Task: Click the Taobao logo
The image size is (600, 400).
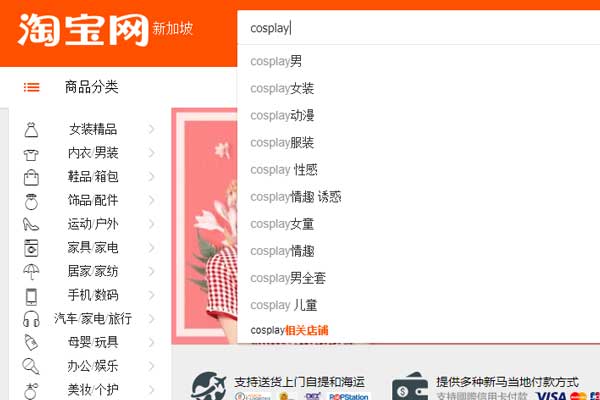Action: tap(83, 30)
